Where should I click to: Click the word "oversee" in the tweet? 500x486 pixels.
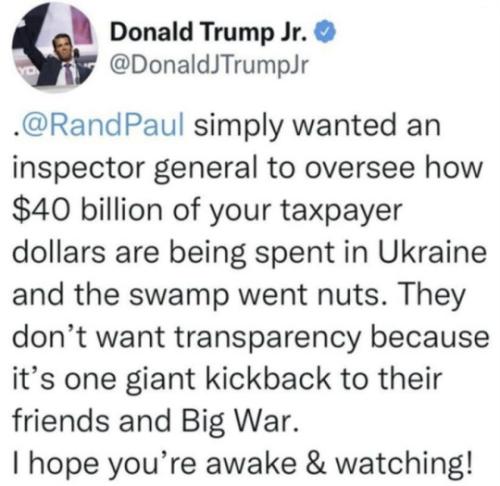[x=363, y=169]
